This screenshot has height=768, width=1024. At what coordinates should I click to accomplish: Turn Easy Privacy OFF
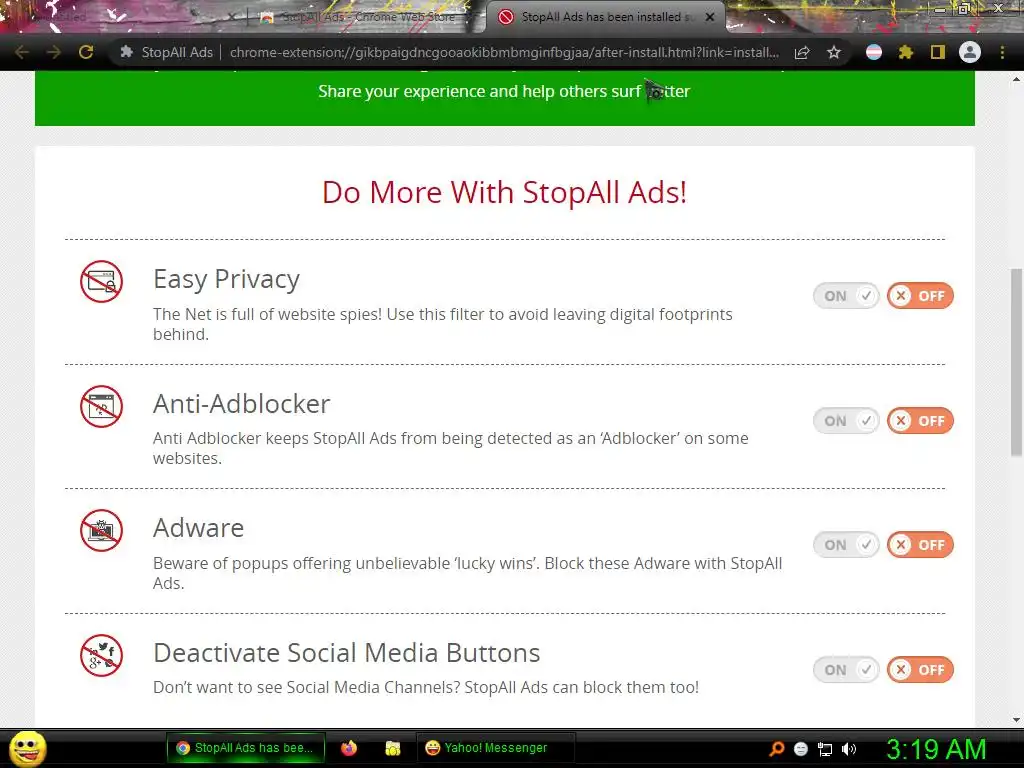pyautogui.click(x=920, y=296)
